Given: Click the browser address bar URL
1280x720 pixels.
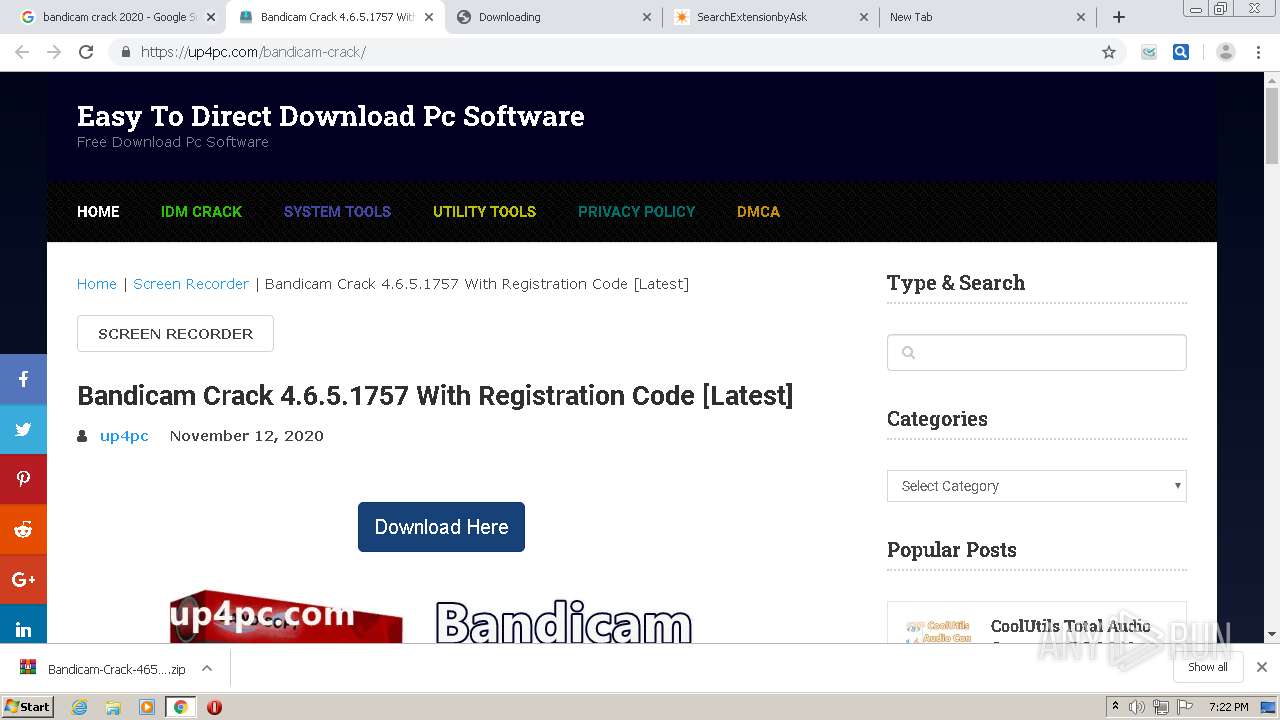Looking at the screenshot, I should click(x=253, y=52).
